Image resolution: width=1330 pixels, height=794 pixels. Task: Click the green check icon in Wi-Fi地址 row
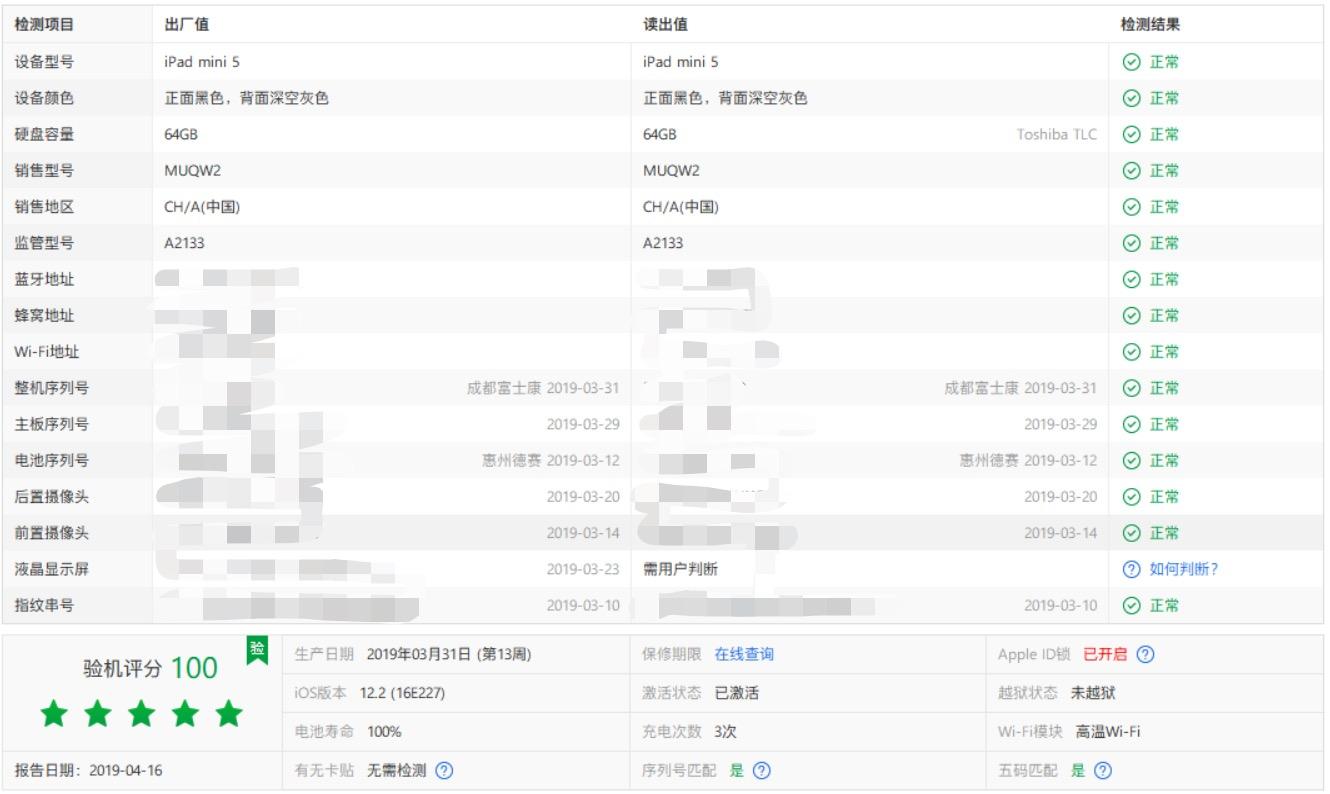click(x=1131, y=352)
